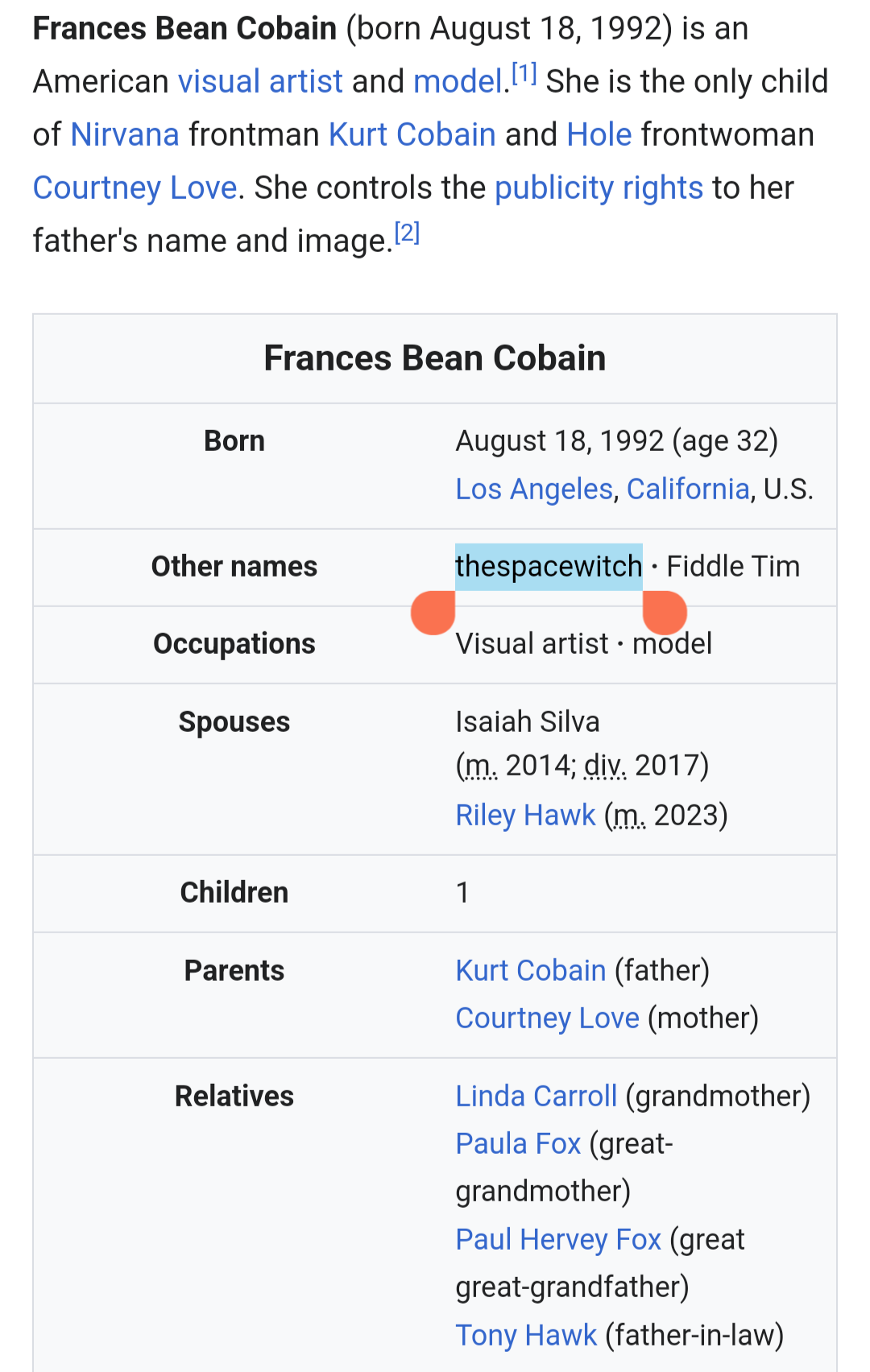Open citation reference [2]
Screen dimensions: 870x1372
click(407, 233)
